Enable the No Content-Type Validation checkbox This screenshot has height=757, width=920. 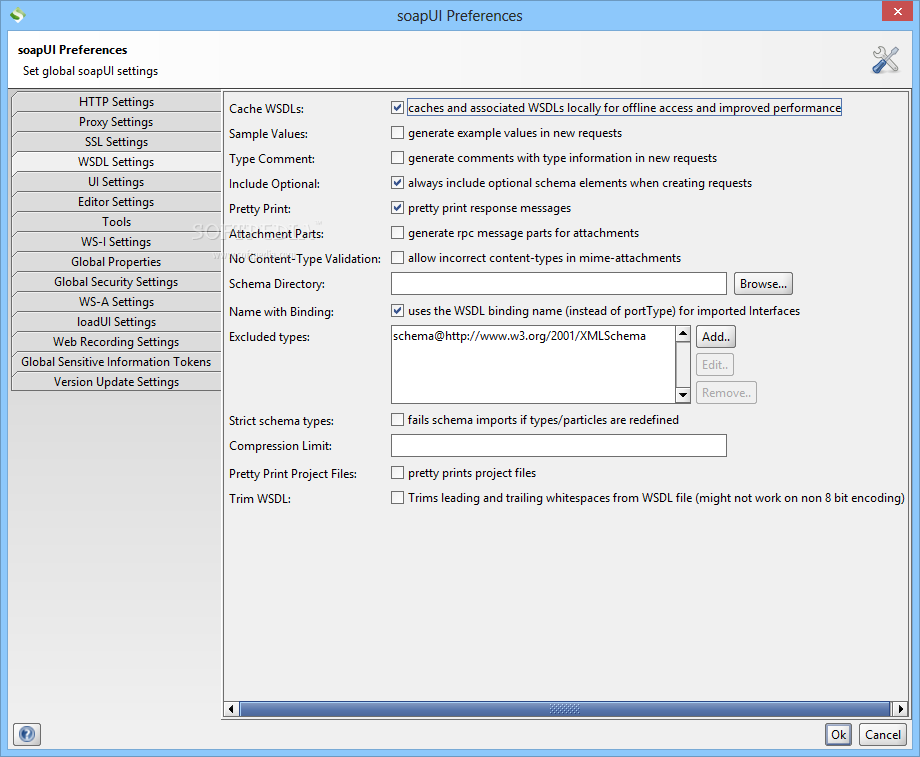point(397,258)
